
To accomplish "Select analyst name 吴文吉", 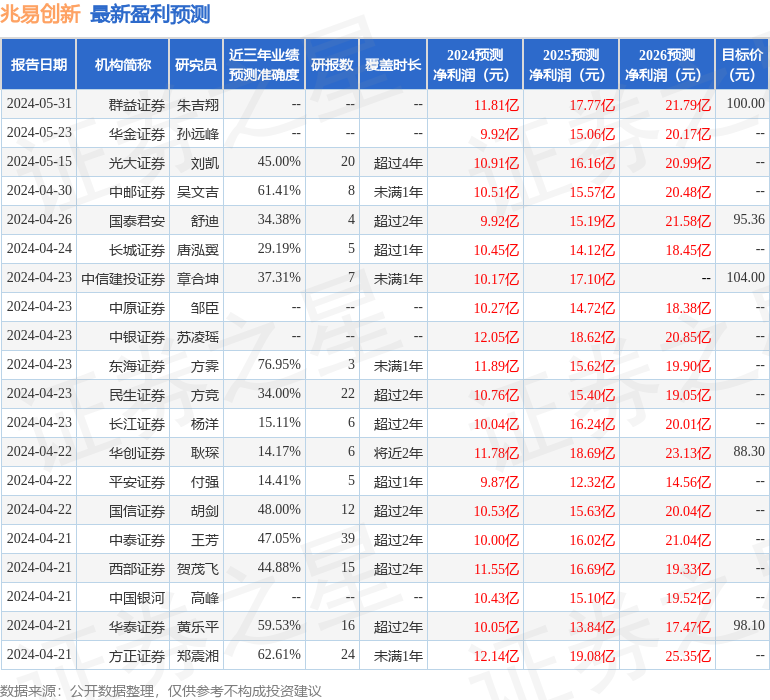I will (198, 192).
